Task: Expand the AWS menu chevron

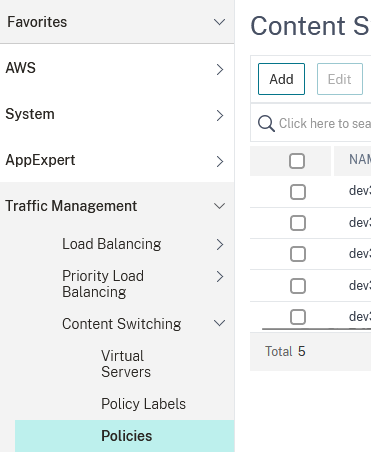Action: point(220,69)
